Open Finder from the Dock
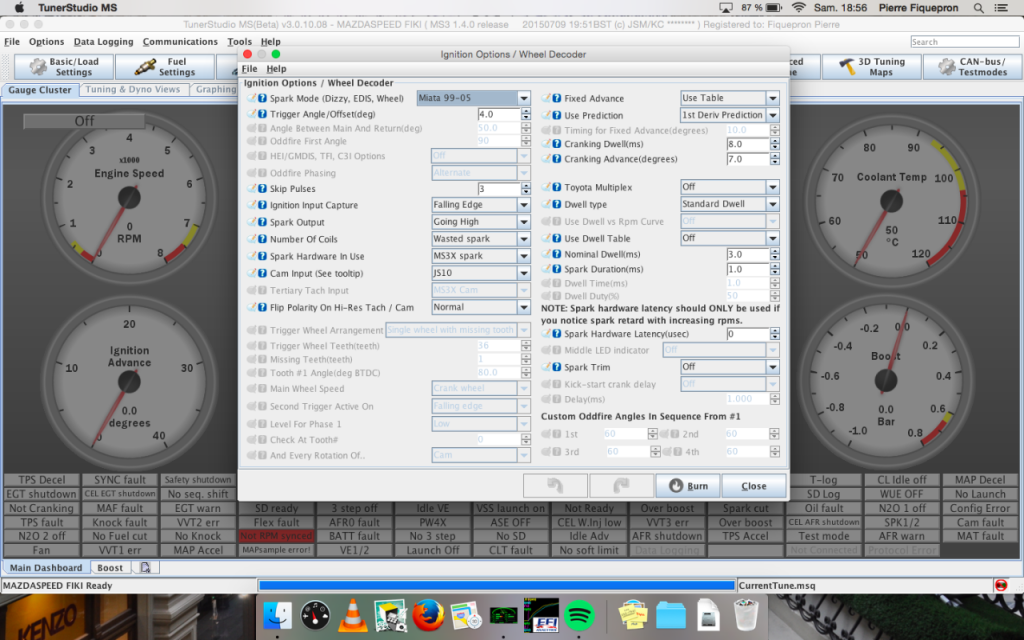This screenshot has height=640, width=1024. coord(278,615)
